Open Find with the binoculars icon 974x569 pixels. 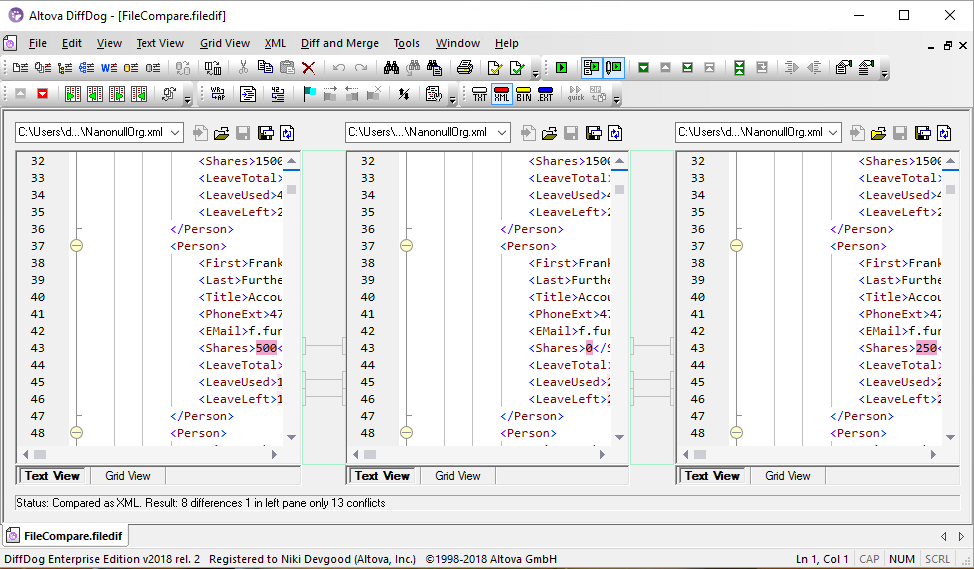[391, 68]
